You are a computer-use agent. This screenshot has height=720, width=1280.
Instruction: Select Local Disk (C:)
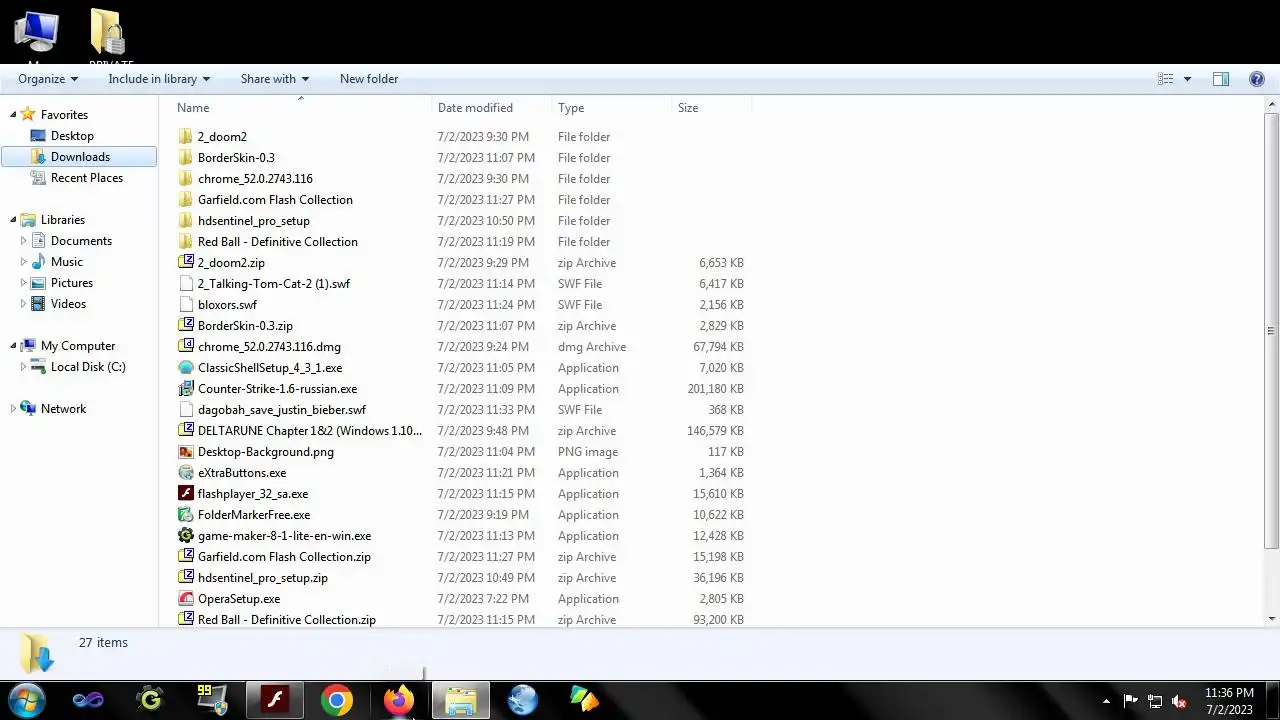point(88,367)
